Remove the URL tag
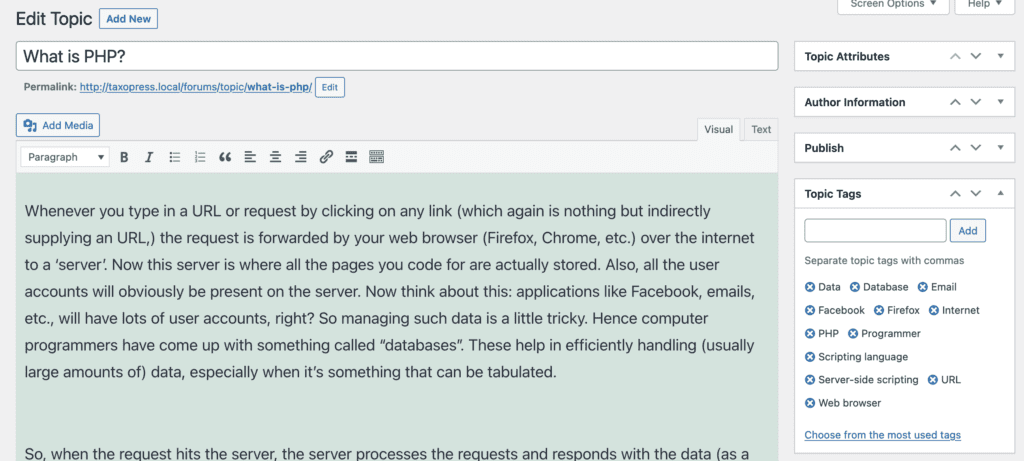Viewport: 1024px width, 461px height. (x=933, y=380)
